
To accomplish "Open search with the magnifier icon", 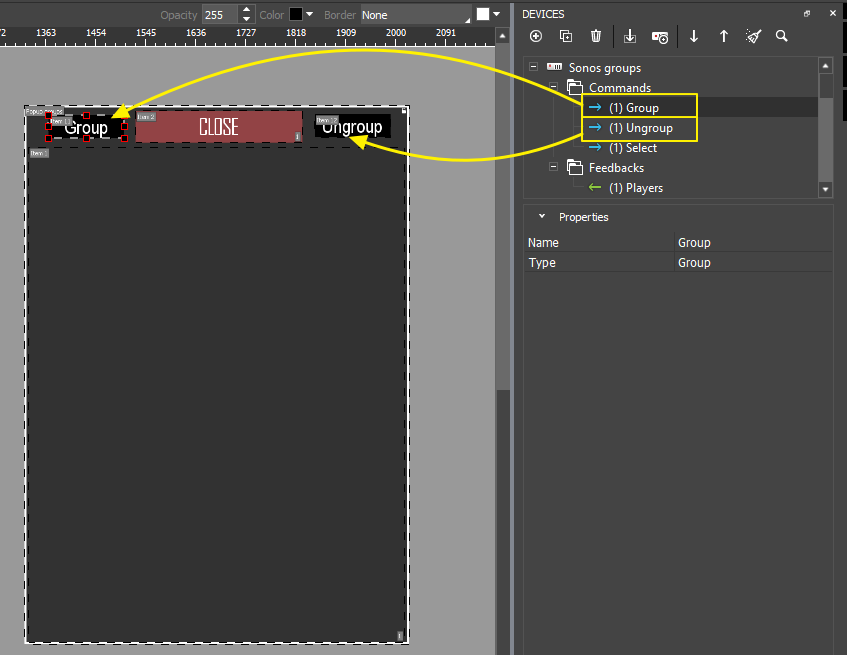I will click(782, 36).
